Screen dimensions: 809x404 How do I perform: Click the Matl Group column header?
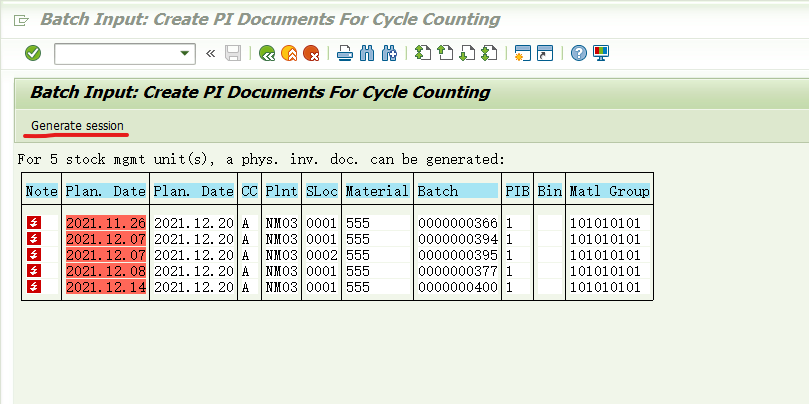tap(609, 191)
